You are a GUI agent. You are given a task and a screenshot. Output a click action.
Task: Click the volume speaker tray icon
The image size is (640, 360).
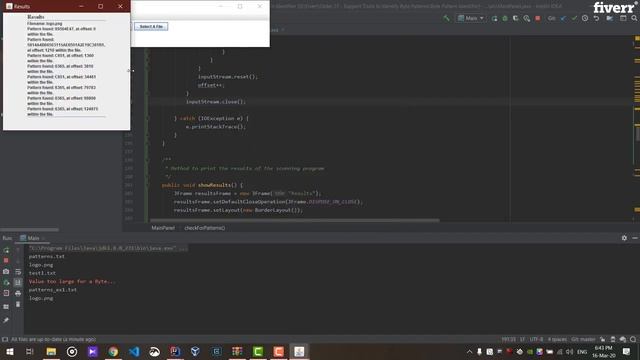(x=570, y=351)
